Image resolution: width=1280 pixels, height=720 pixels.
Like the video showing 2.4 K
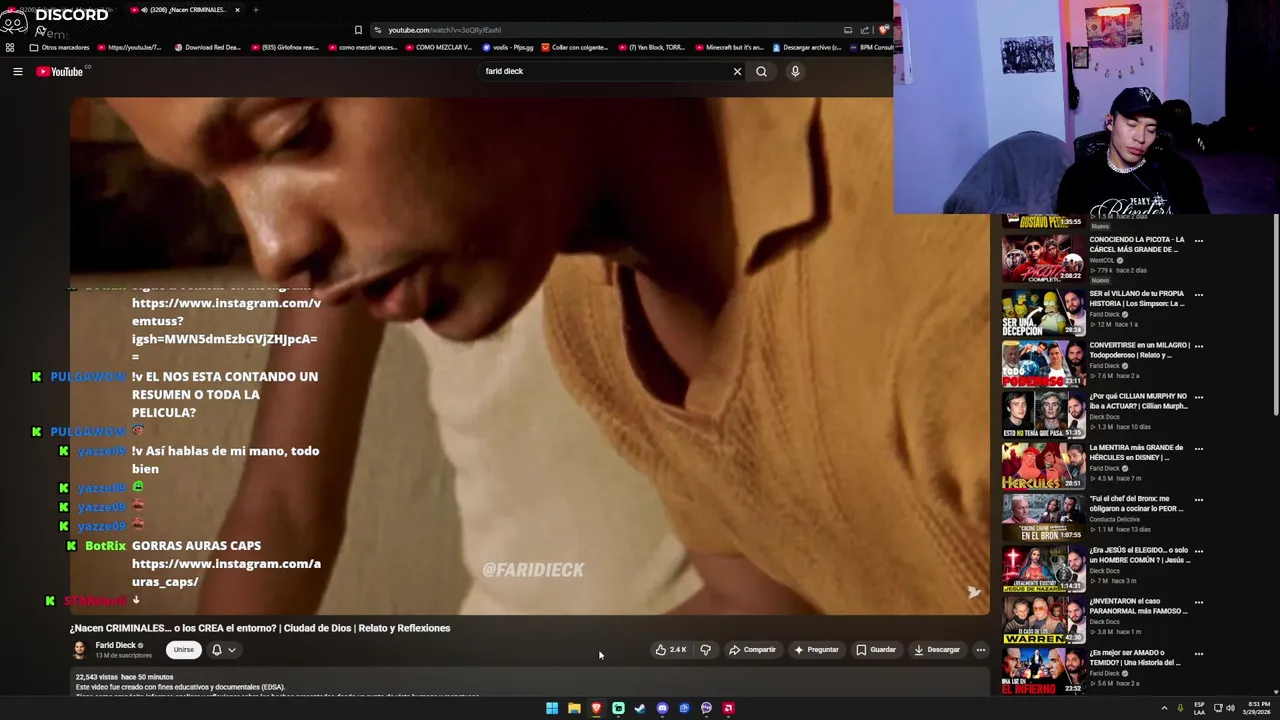(x=670, y=650)
